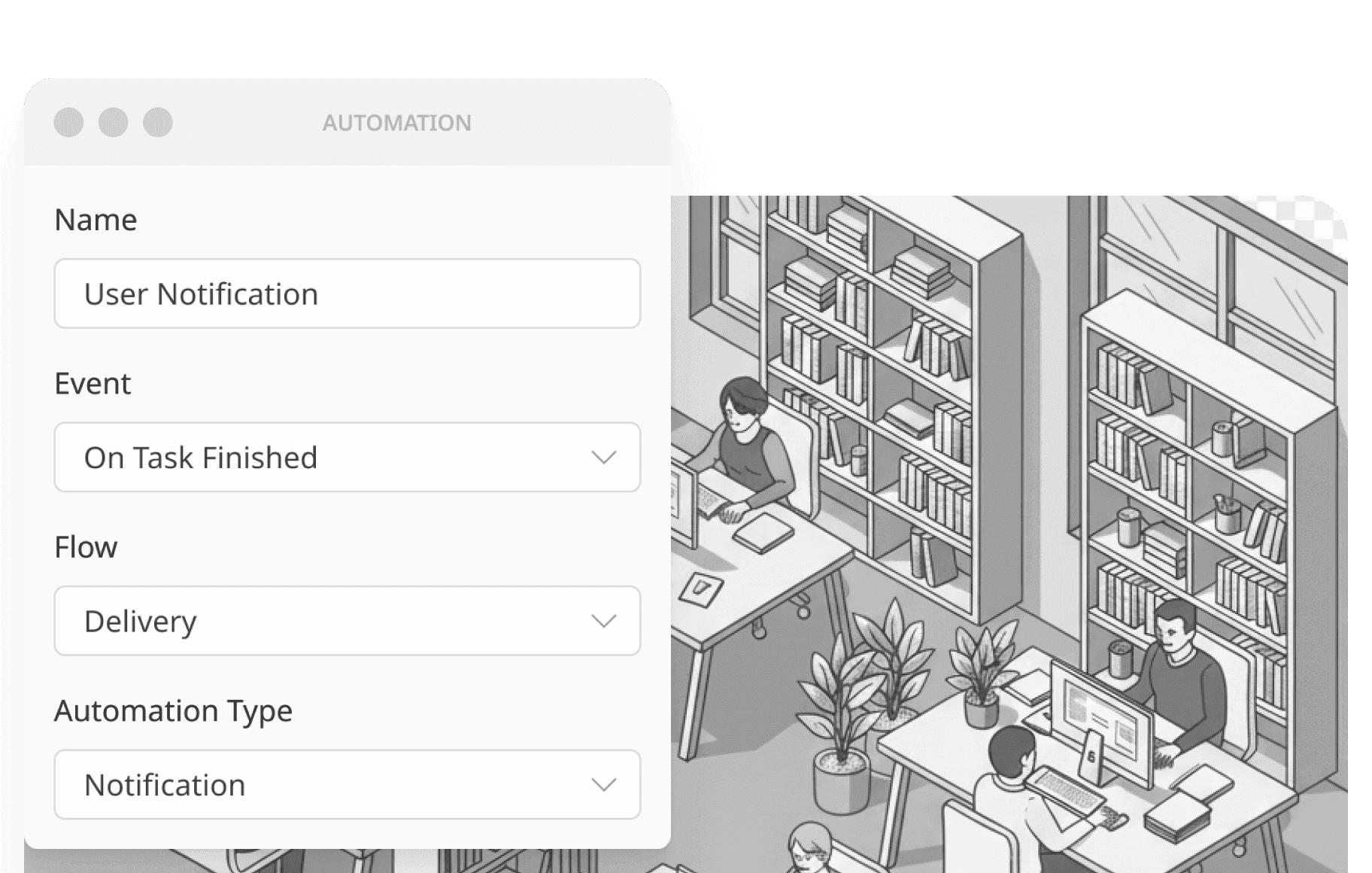Focus the Name input containing User Notification

coord(348,294)
